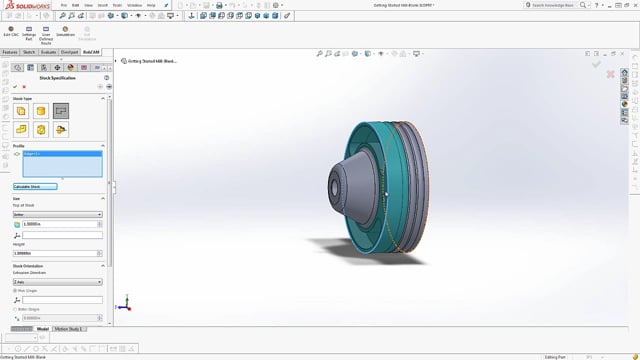Viewport: 640px width, 360px height.
Task: Toggle the eye icon beside the Profile list
Action: (x=17, y=154)
